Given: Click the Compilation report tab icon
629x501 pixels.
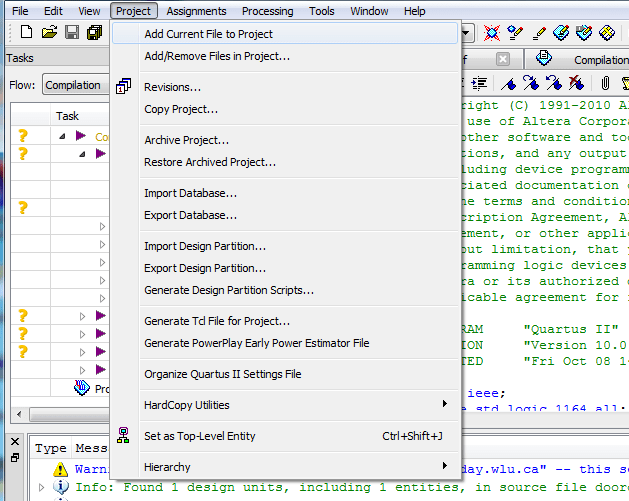Looking at the screenshot, I should [544, 58].
